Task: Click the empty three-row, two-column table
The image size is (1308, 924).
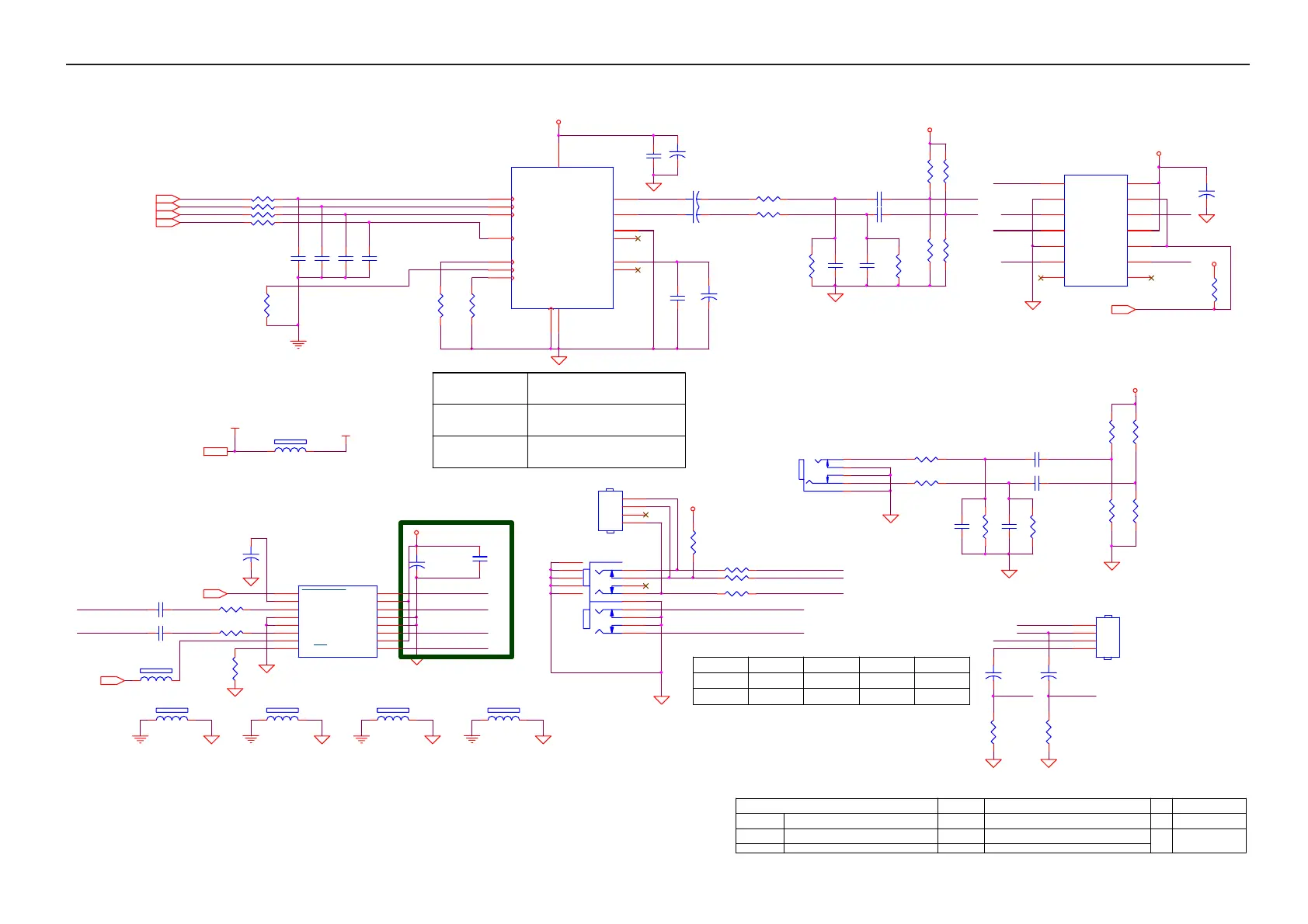Action: pos(558,420)
